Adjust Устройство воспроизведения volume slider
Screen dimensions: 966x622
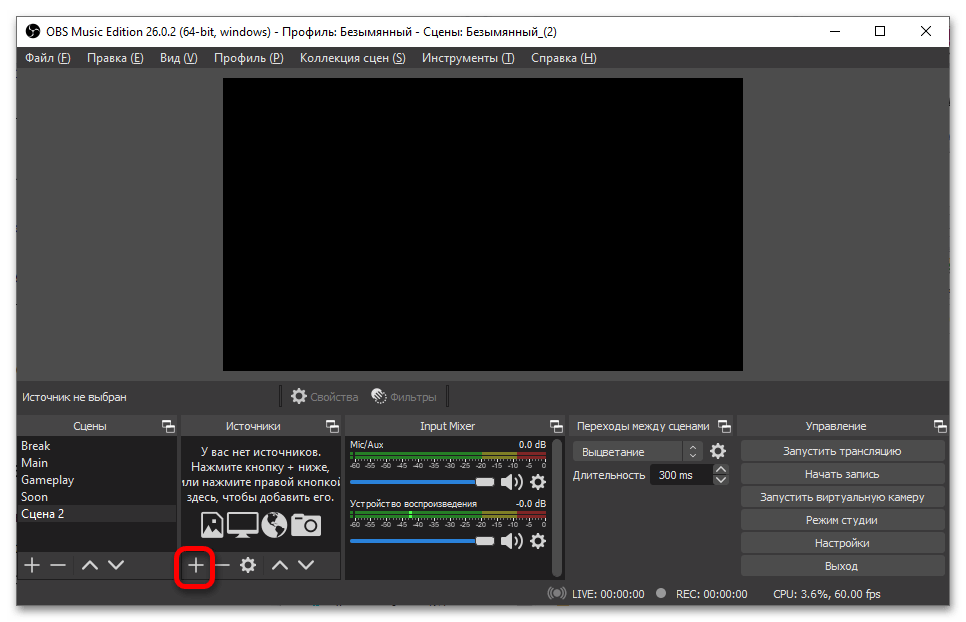(422, 541)
